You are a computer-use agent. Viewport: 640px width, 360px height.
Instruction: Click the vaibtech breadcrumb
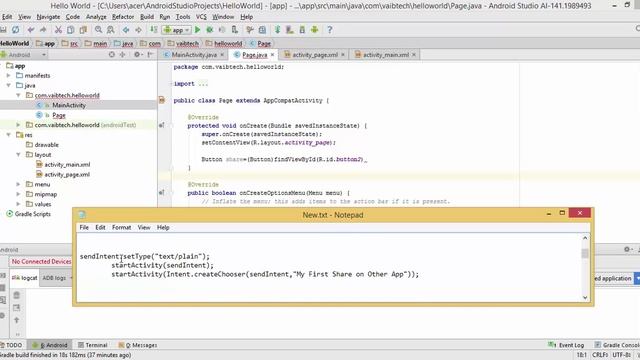(x=183, y=43)
